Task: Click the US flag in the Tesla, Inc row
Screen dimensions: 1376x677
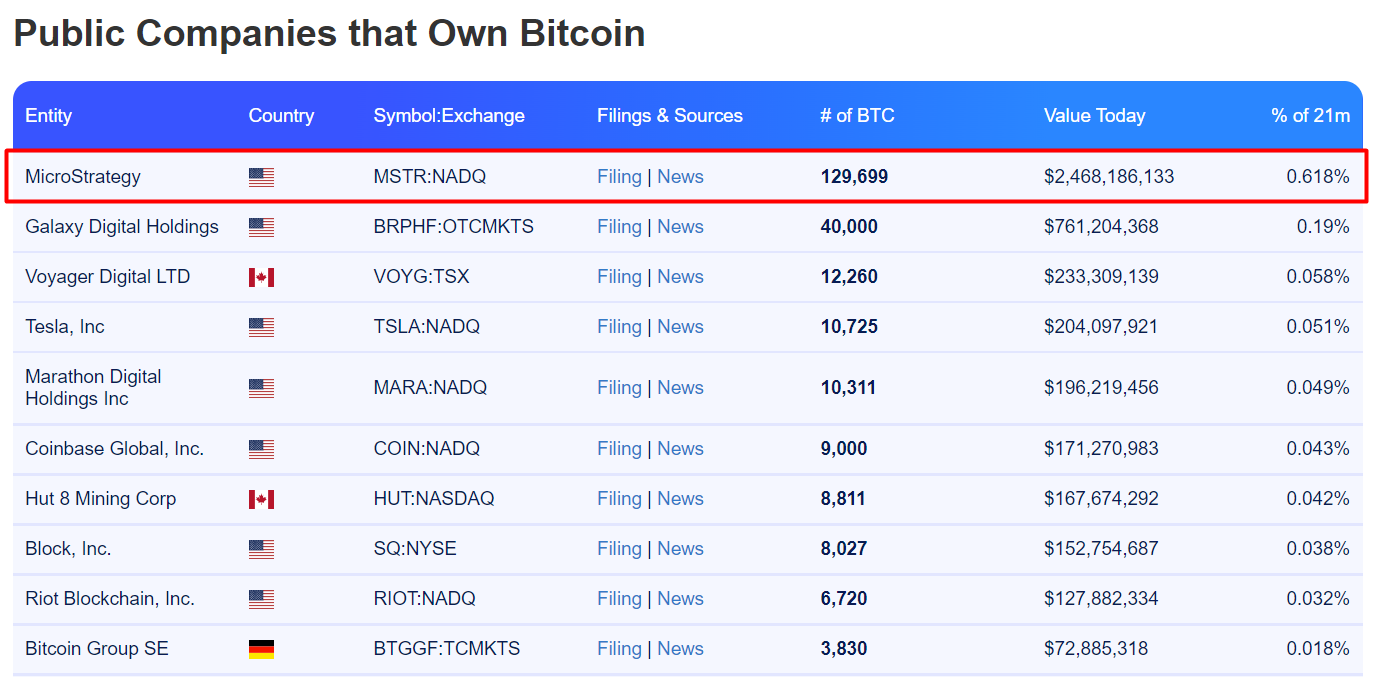Action: tap(261, 328)
